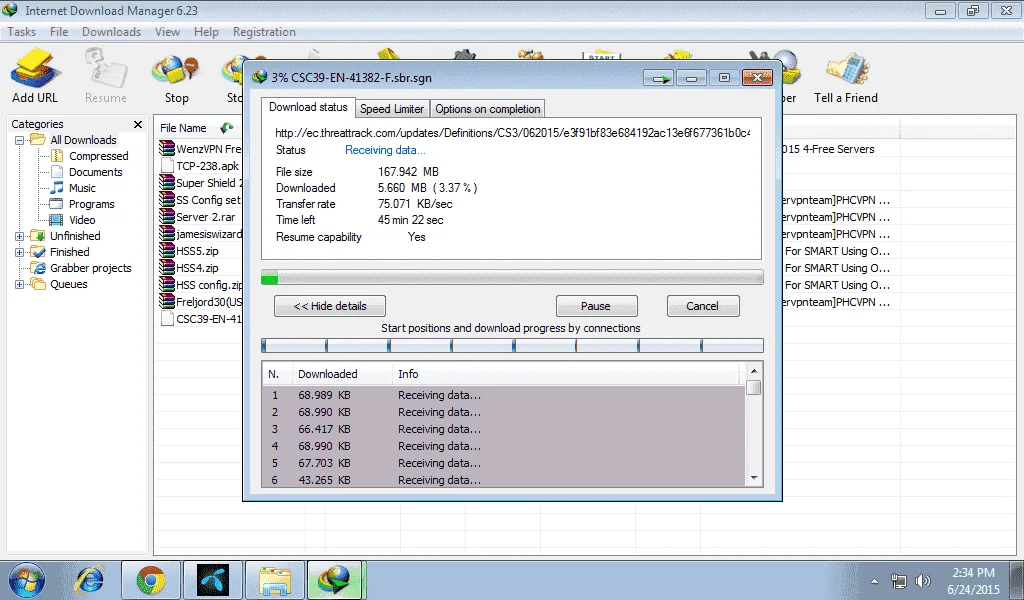Click the Stop toolbar icon
The height and width of the screenshot is (600, 1024).
tap(176, 75)
